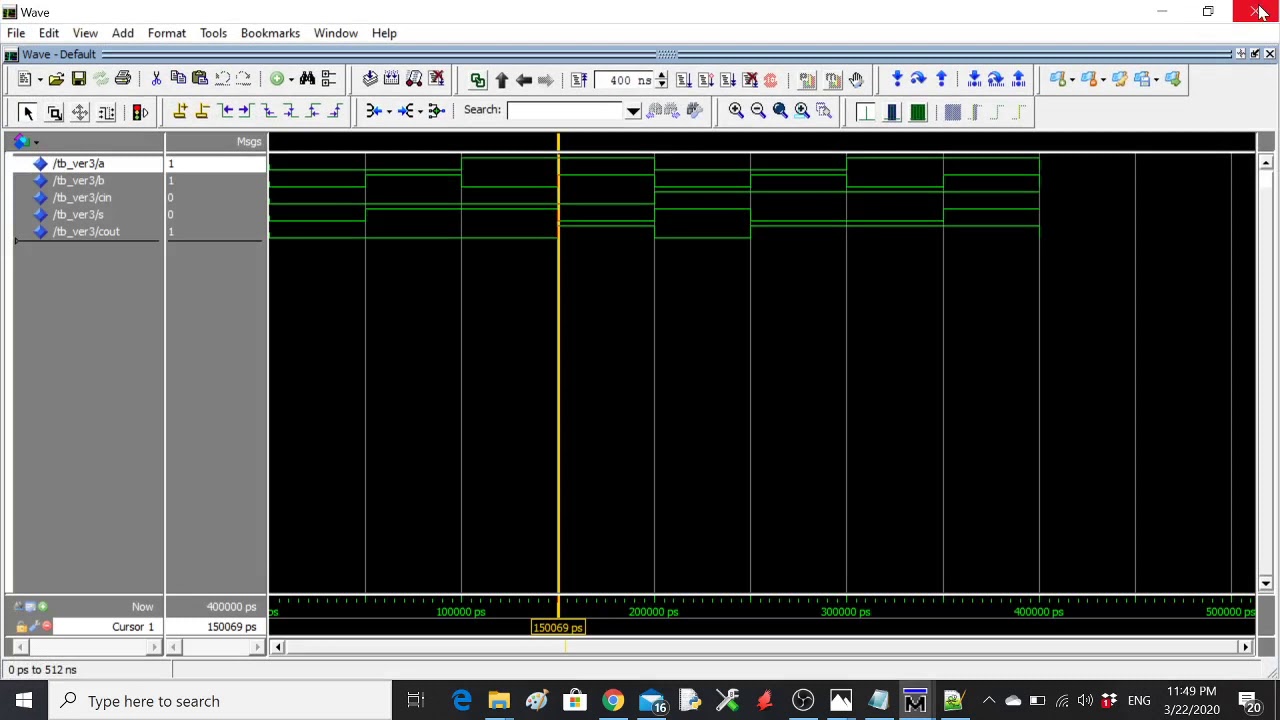Open the Edit menu
This screenshot has width=1280, height=720.
point(49,33)
